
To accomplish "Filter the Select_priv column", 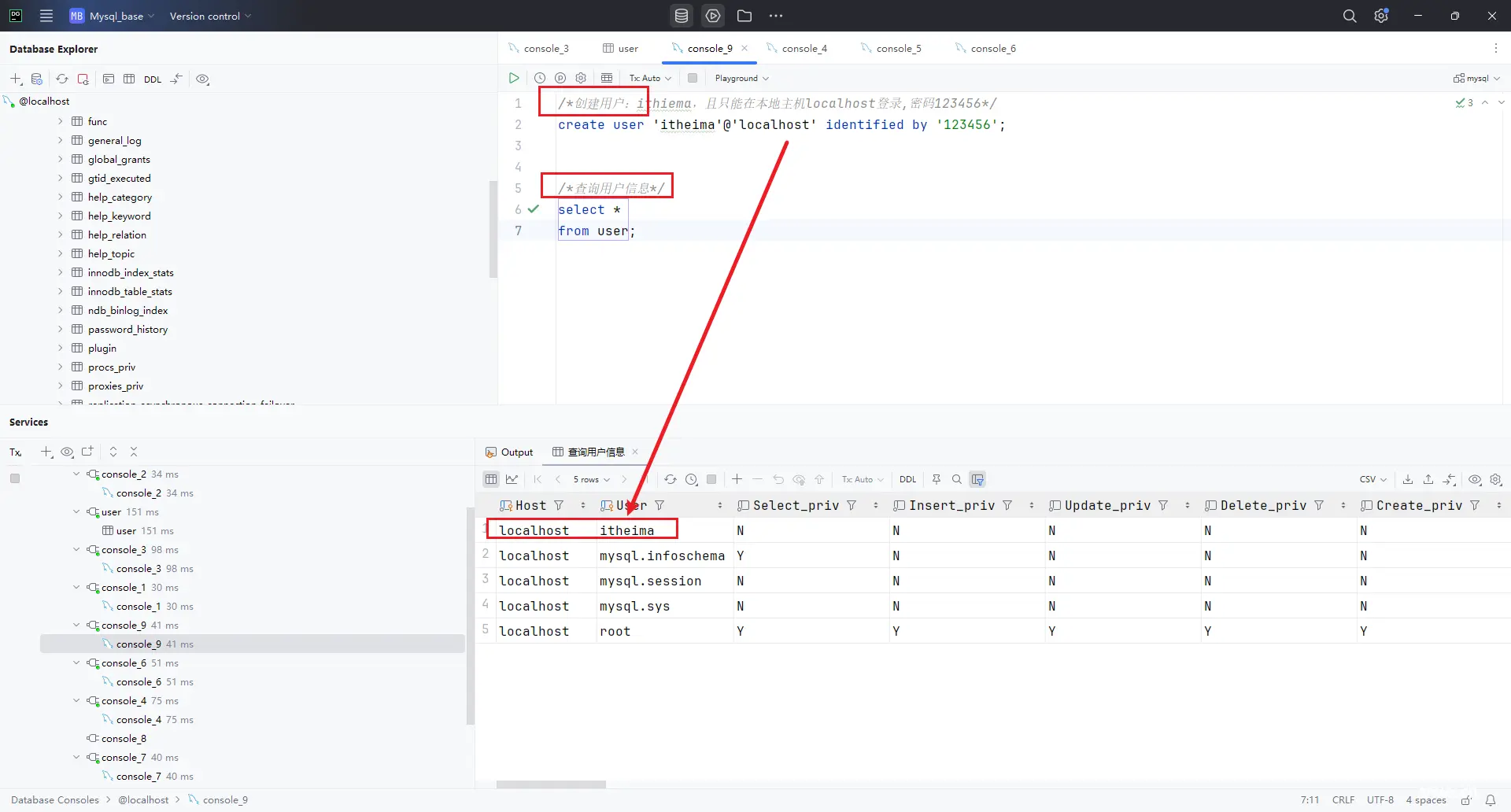I will [852, 505].
